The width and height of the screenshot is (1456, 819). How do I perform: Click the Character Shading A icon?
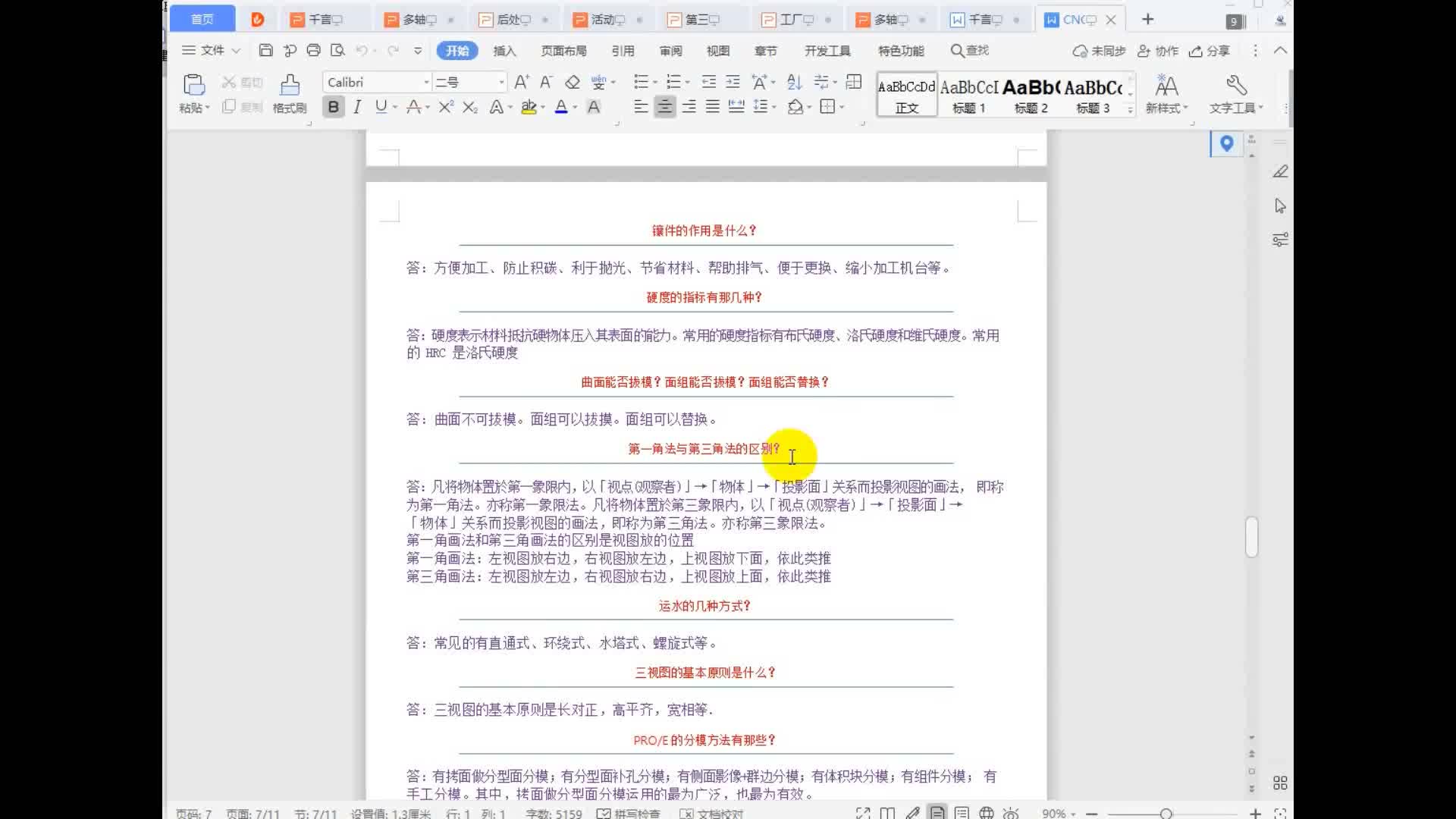pyautogui.click(x=594, y=107)
